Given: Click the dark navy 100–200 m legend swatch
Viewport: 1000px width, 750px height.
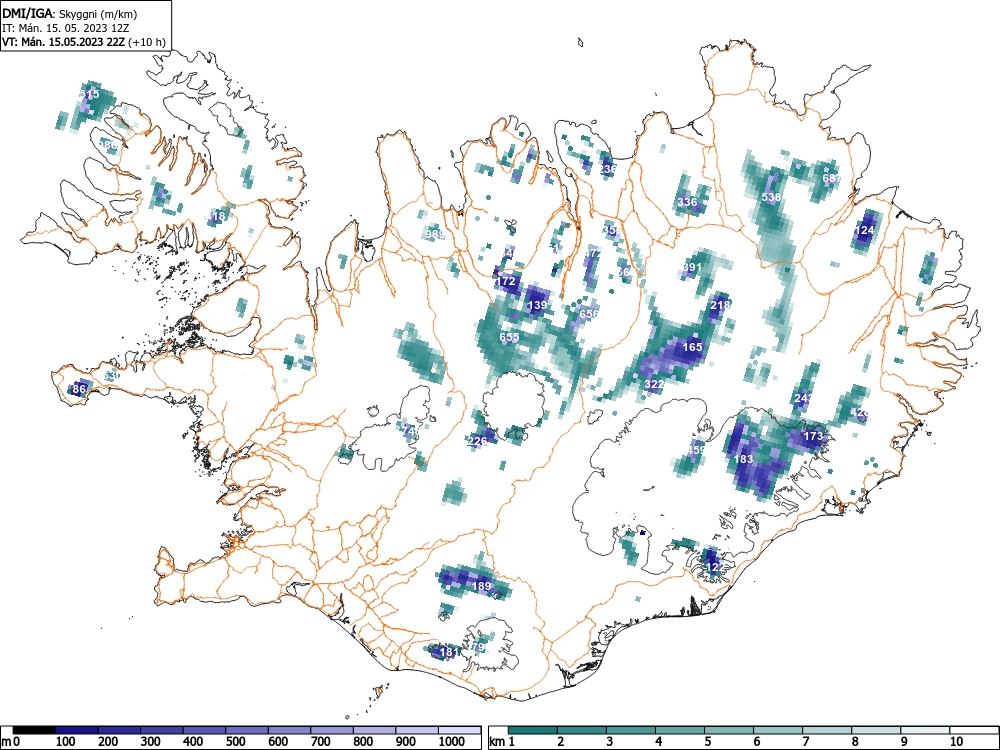Looking at the screenshot, I should 77,730.
